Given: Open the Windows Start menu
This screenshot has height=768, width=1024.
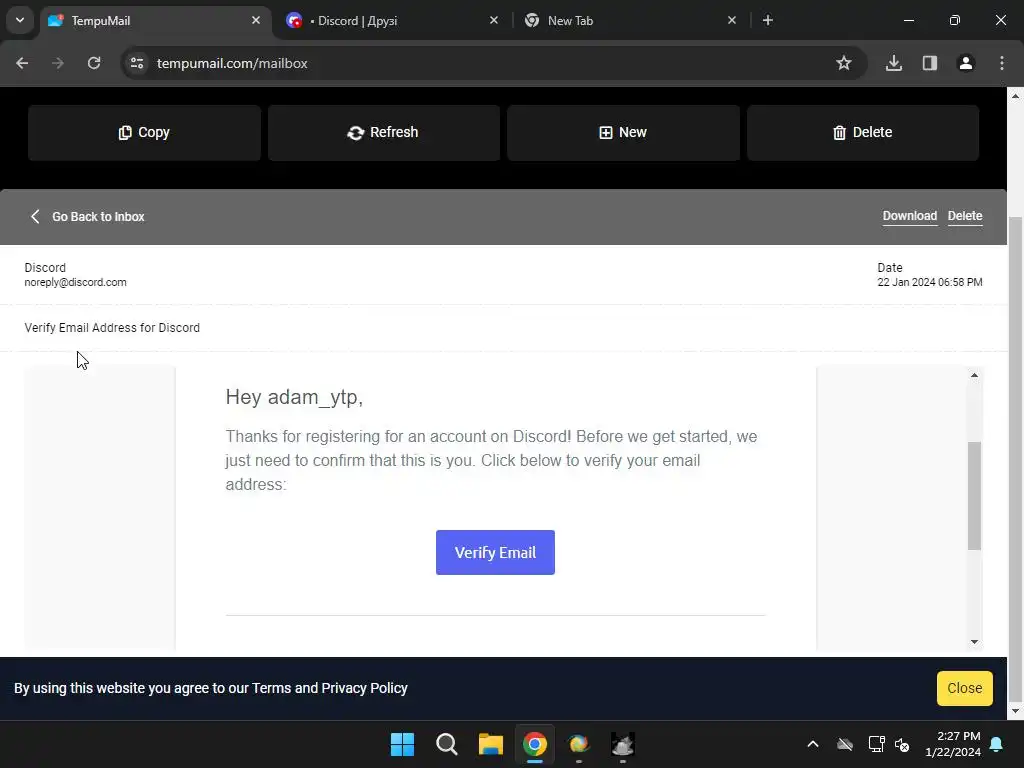Looking at the screenshot, I should click(x=402, y=744).
